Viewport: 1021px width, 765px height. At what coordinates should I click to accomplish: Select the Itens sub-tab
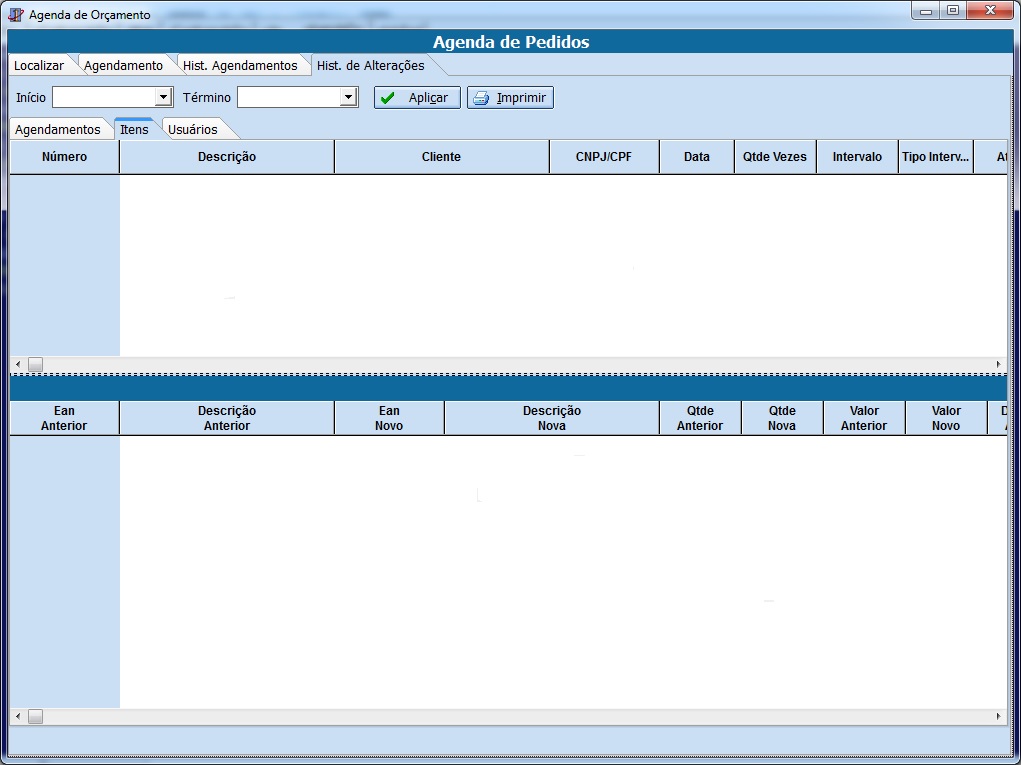134,129
